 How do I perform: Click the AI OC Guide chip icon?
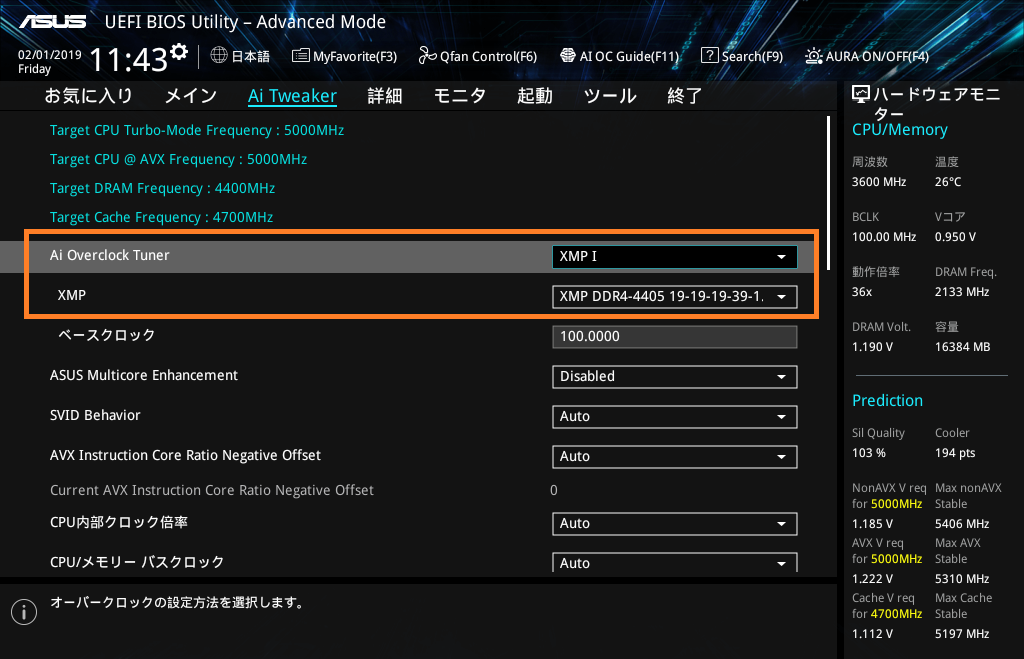coord(568,56)
